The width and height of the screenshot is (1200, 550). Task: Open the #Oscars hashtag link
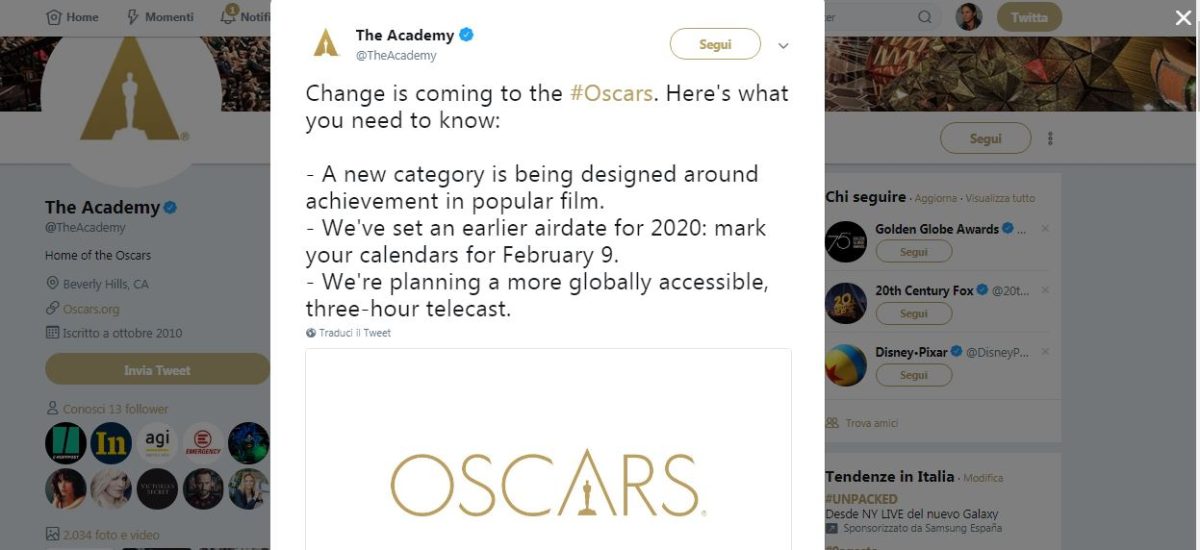point(611,93)
